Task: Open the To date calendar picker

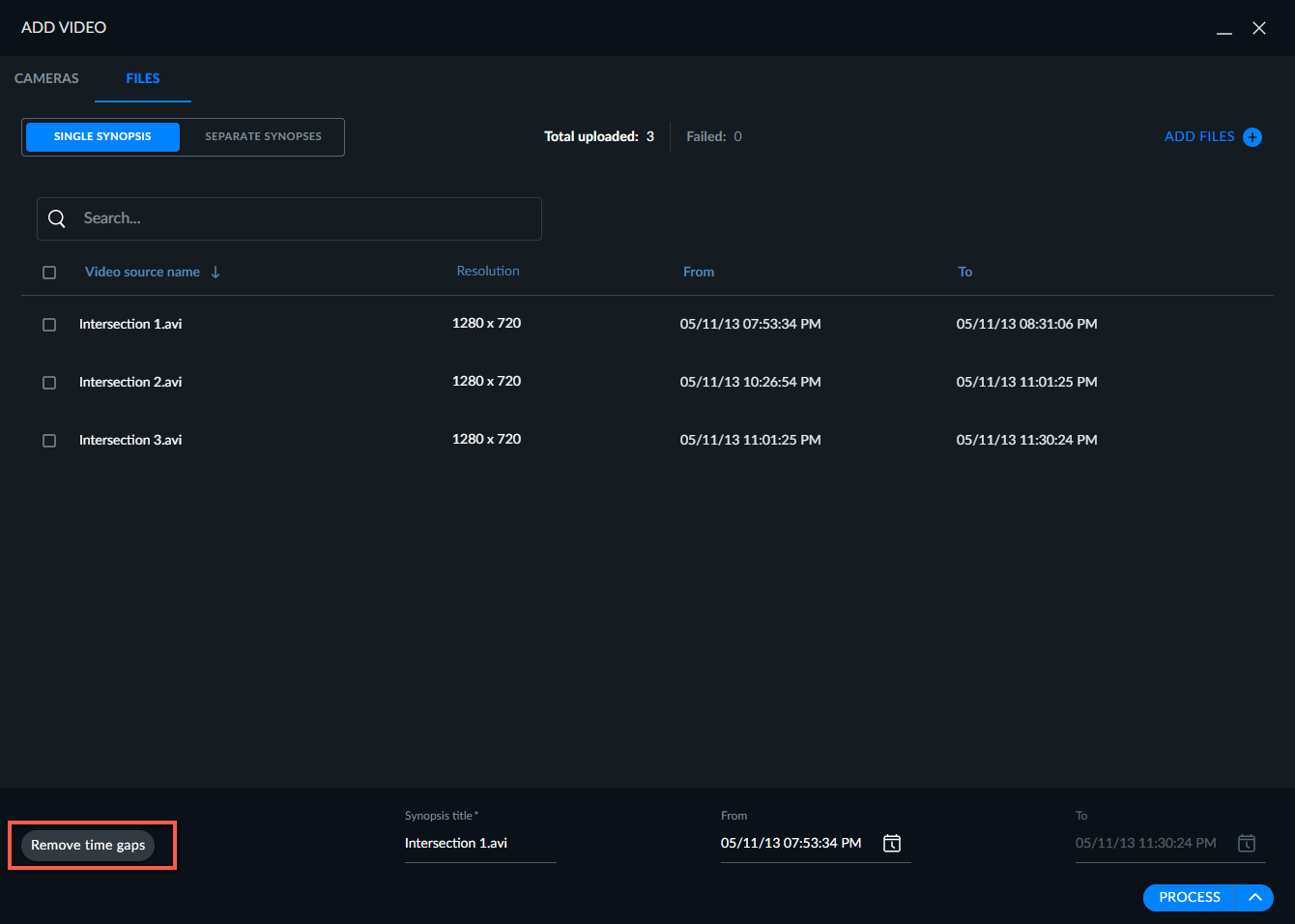Action: click(x=1247, y=844)
